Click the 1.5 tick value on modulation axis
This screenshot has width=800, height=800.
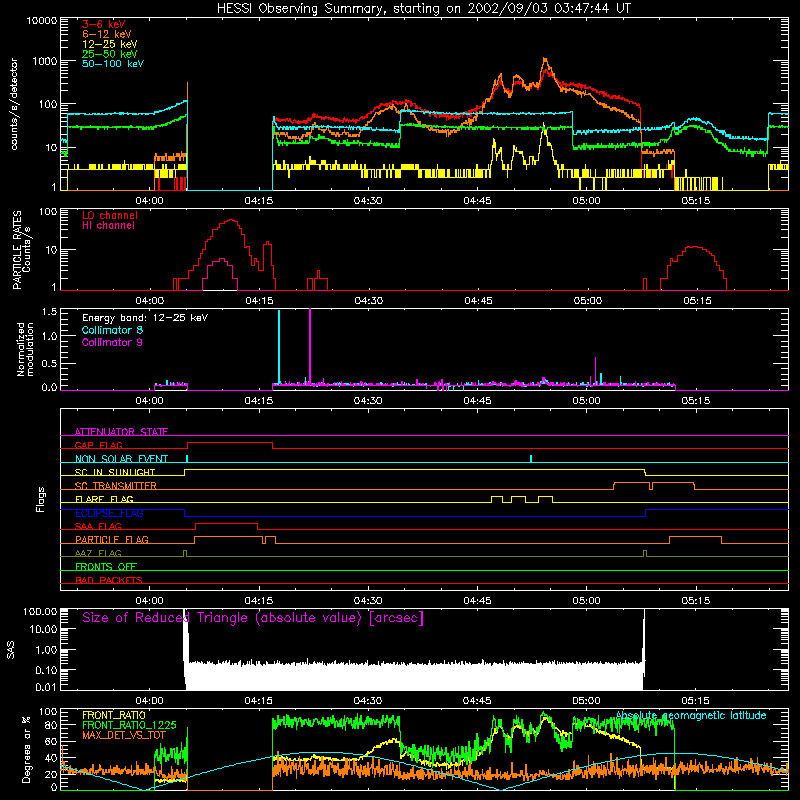[49, 312]
